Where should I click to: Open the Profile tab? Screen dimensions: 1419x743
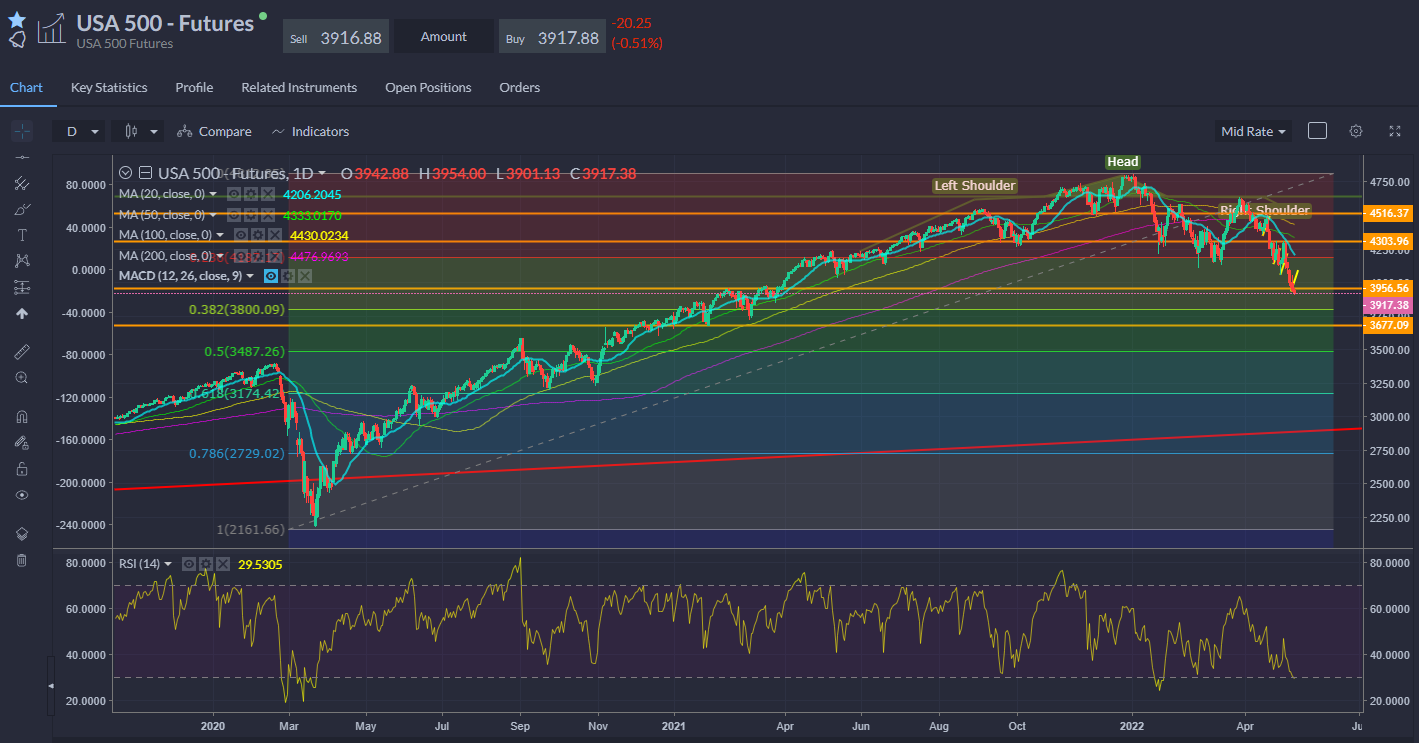(194, 87)
